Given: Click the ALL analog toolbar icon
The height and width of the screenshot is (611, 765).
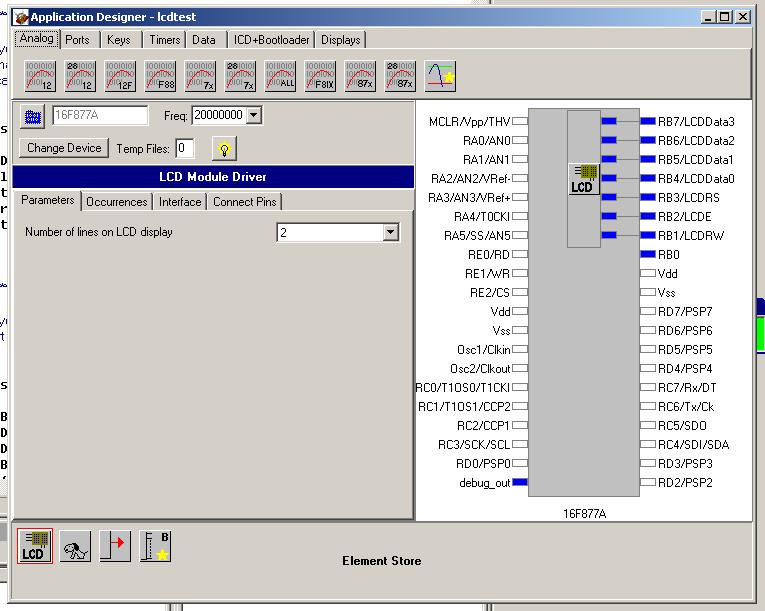Looking at the screenshot, I should coord(280,75).
